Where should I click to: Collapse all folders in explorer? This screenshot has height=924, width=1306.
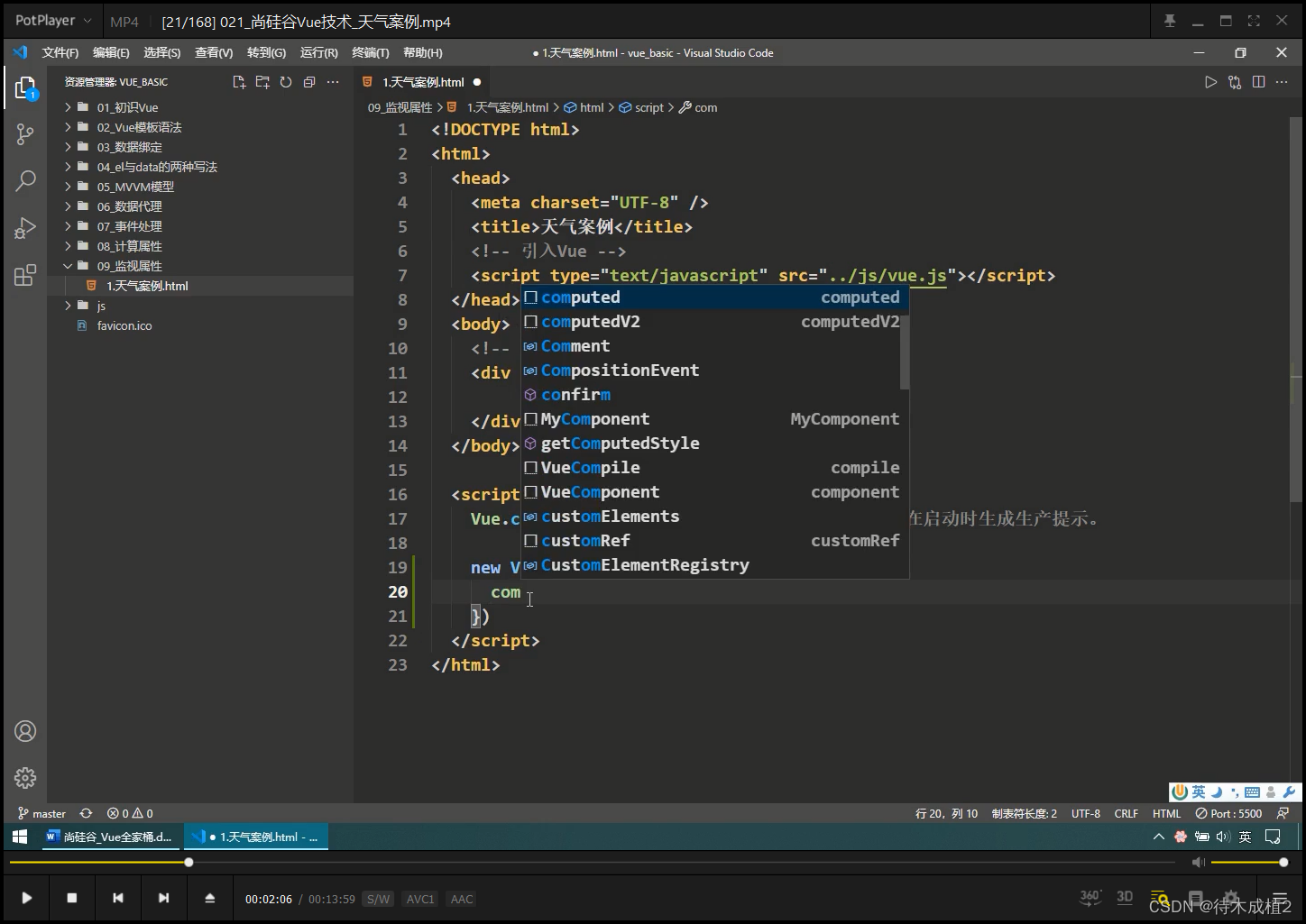click(309, 82)
